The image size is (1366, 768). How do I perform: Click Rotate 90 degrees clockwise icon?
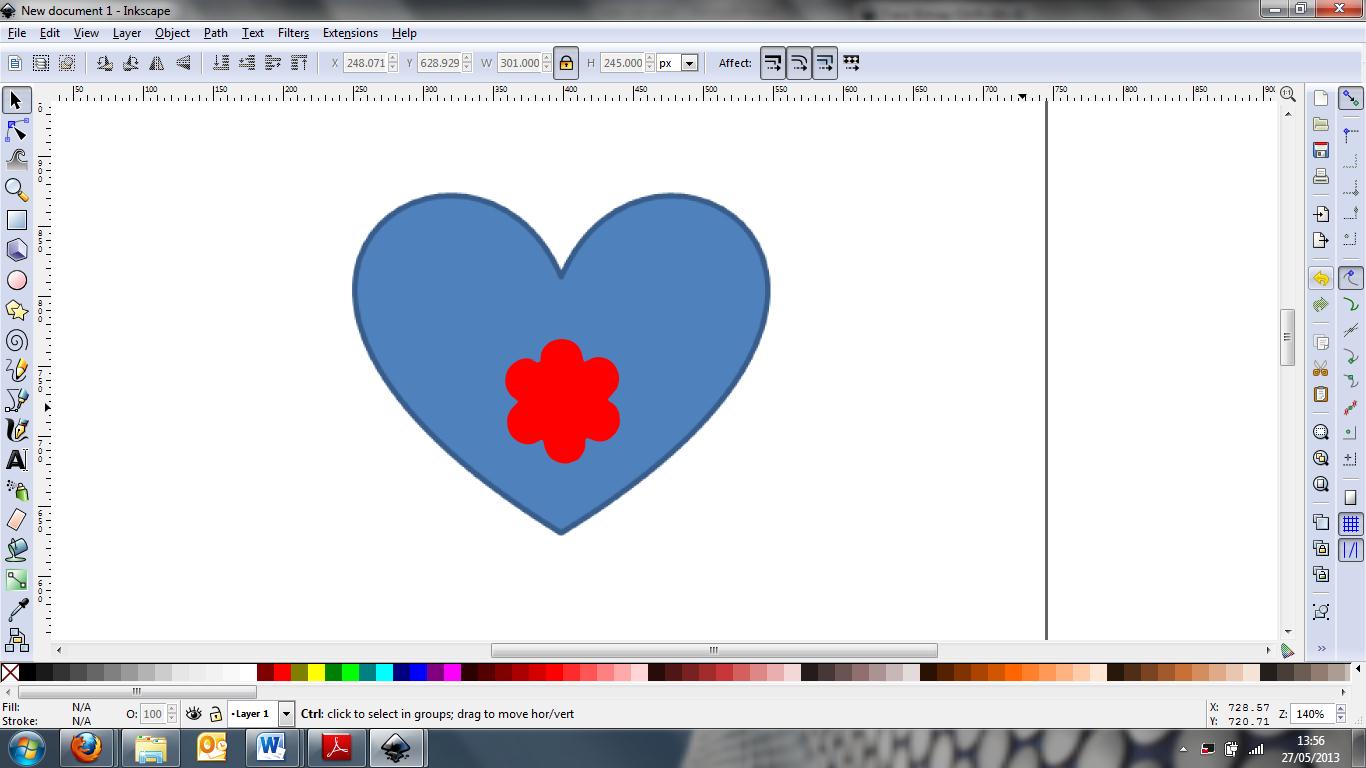pos(131,63)
